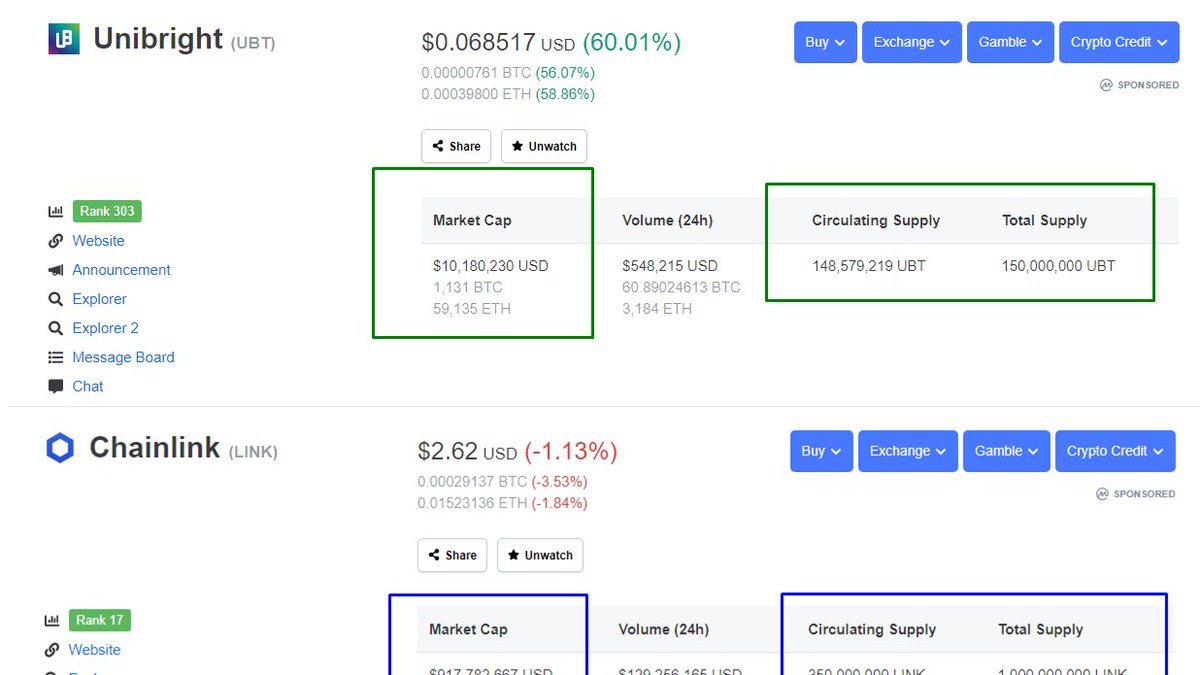Click the Chainlink hexagon logo icon
The height and width of the screenshot is (675, 1200).
tap(60, 448)
